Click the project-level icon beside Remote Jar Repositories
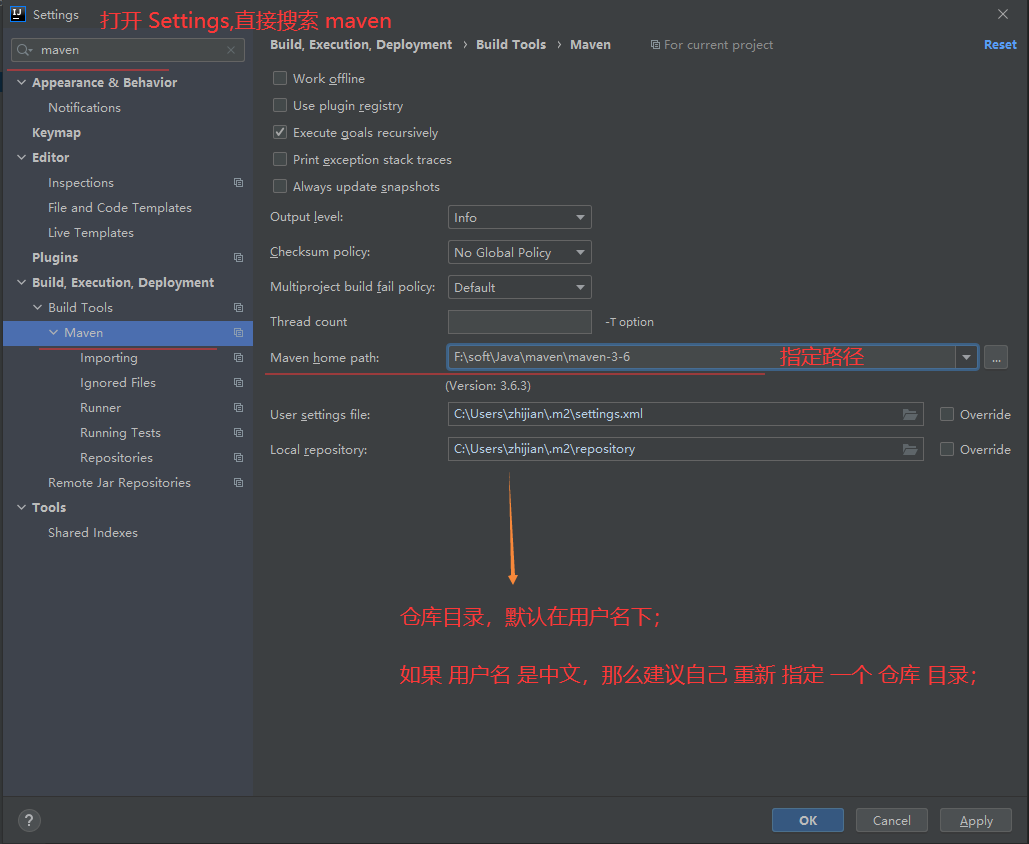The width and height of the screenshot is (1029, 844). pos(238,482)
